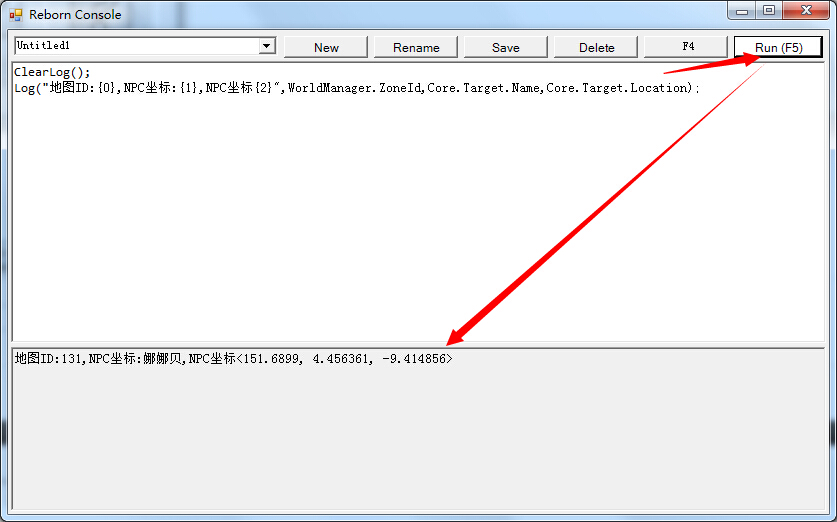Viewport: 837px width, 522px height.
Task: Click the output line starting 地图ID:131
Action: click(233, 359)
